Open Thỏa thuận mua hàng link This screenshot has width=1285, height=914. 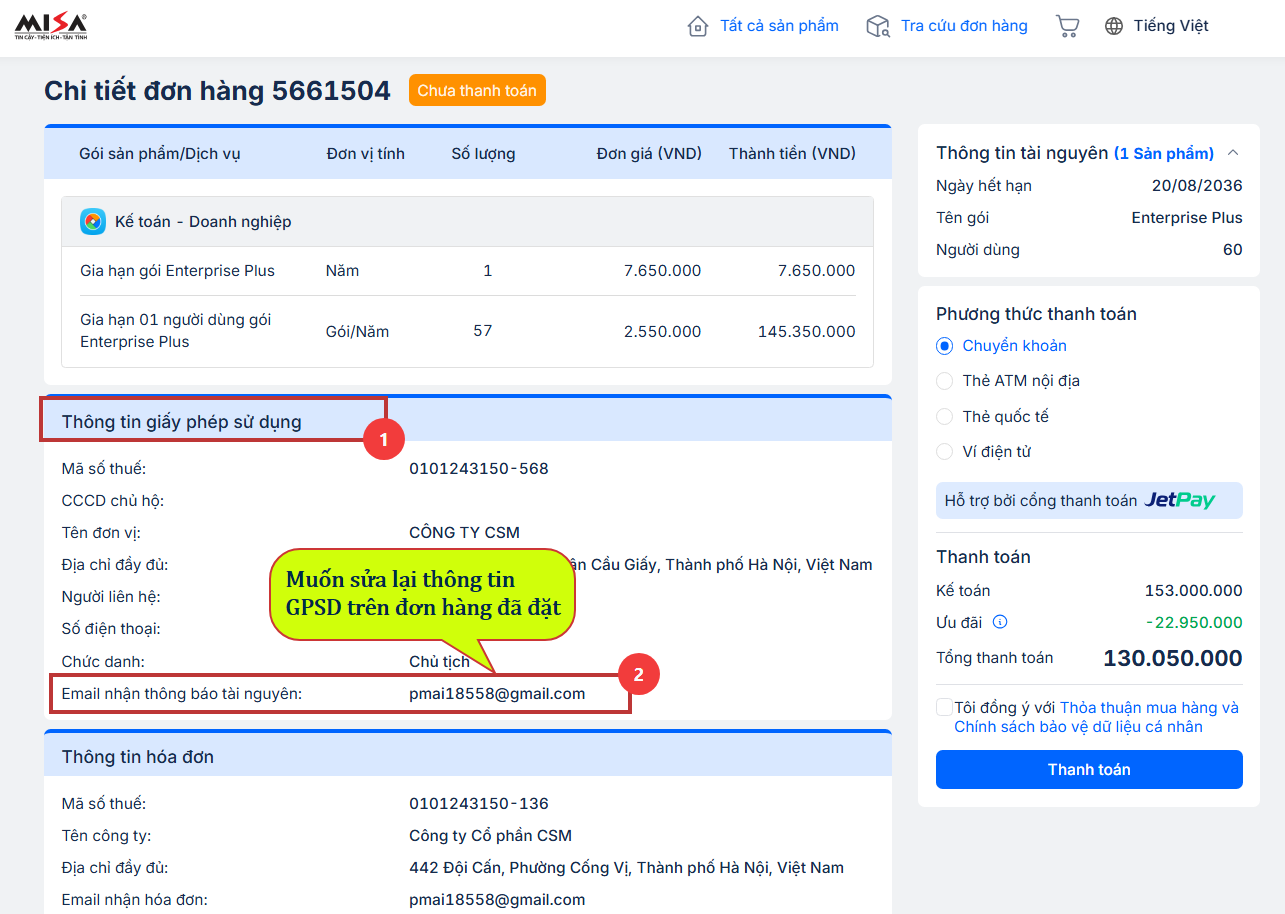tap(1149, 707)
